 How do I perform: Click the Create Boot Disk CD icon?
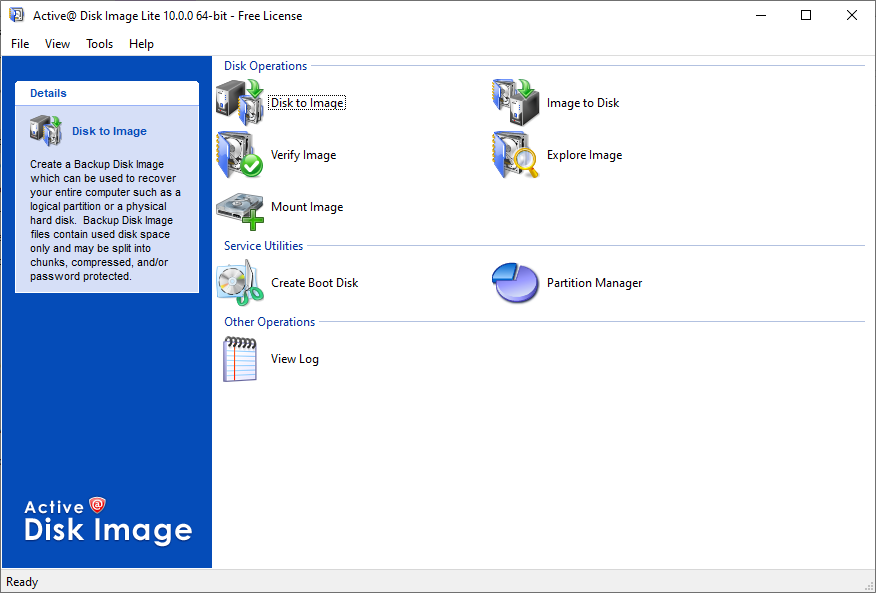click(x=240, y=283)
